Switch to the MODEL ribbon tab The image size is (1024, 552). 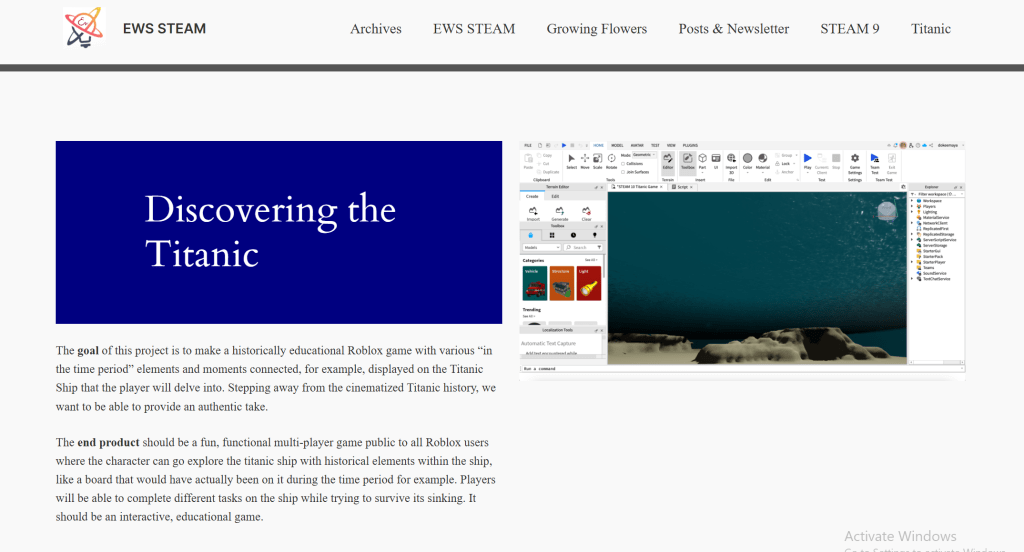coord(617,145)
